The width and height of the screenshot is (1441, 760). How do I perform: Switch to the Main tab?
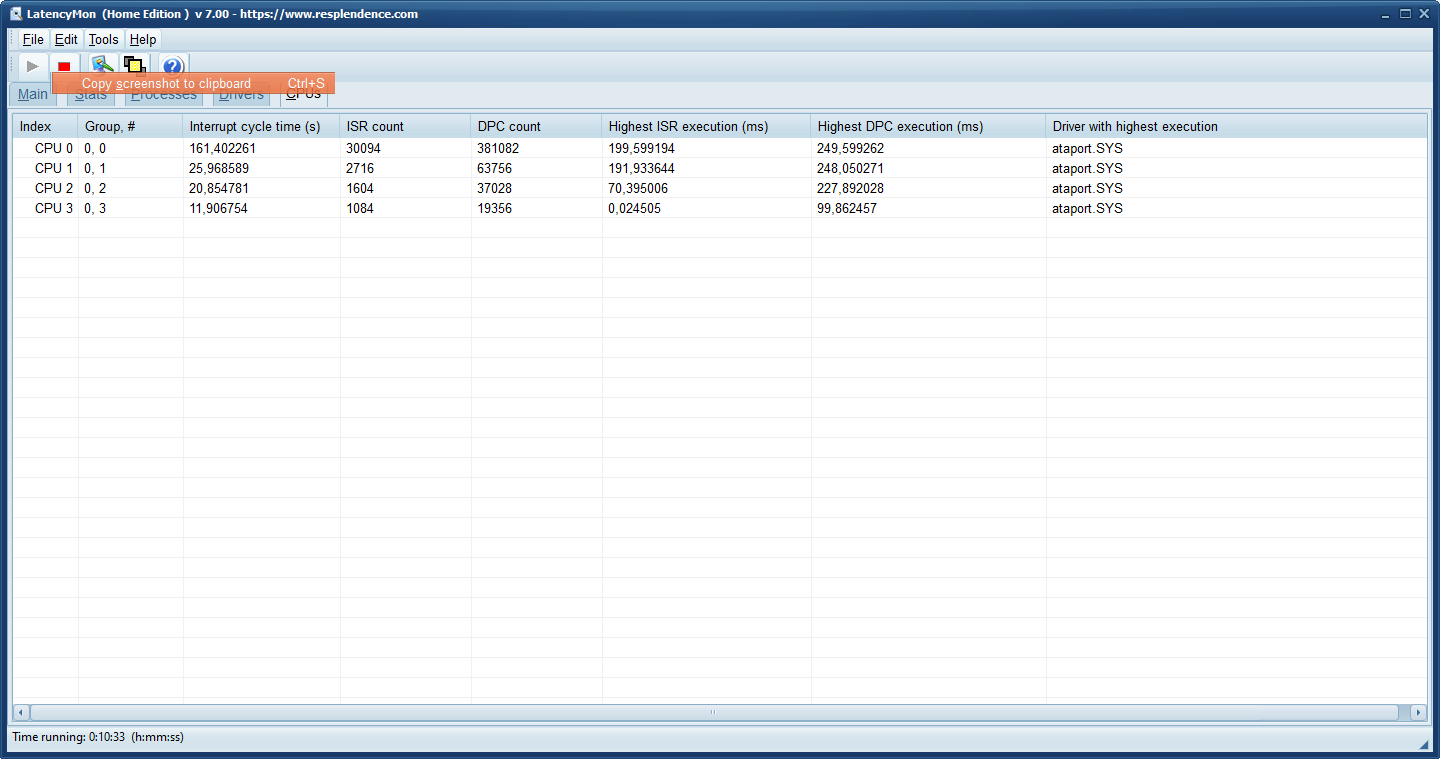point(33,94)
